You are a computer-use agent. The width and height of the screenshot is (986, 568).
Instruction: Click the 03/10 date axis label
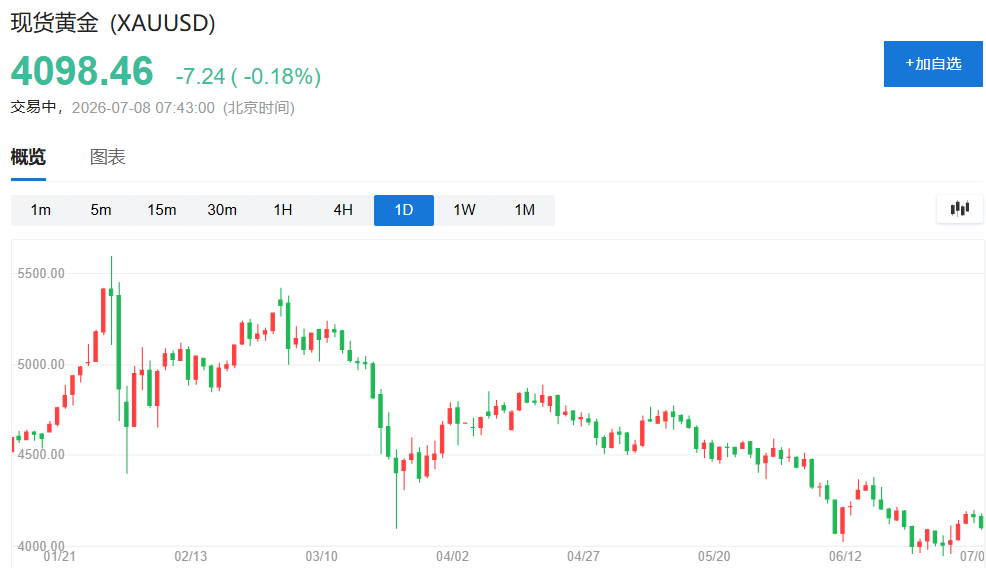321,557
